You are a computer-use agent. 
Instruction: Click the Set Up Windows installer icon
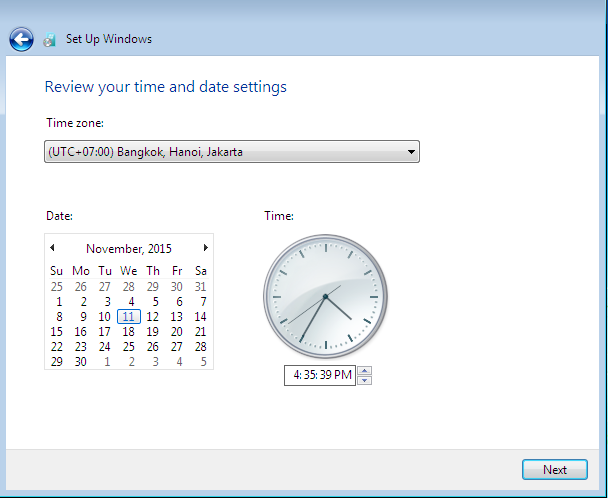49,39
